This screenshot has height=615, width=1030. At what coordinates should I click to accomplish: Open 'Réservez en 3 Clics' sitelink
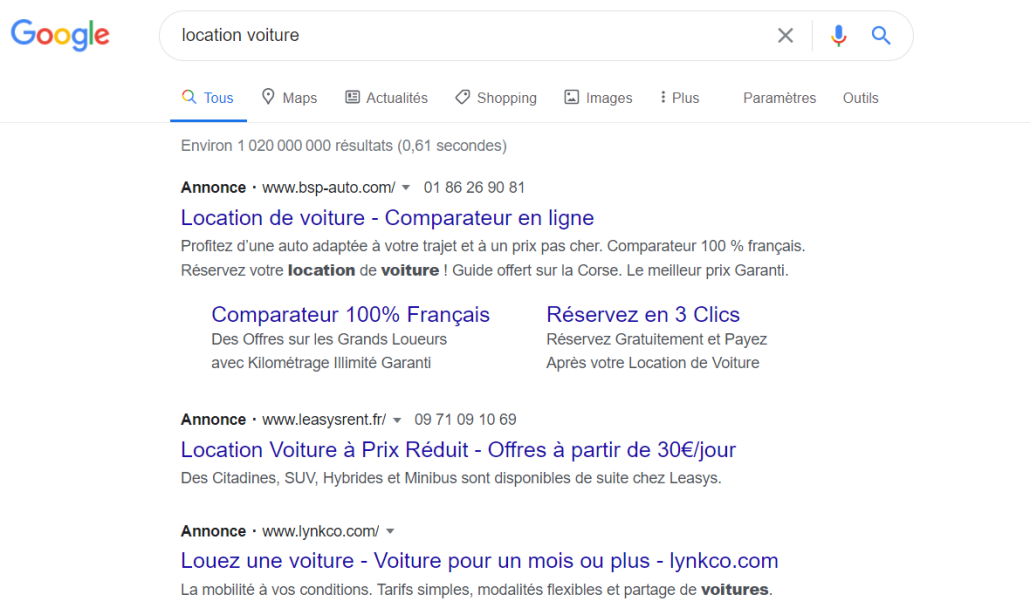coord(643,314)
